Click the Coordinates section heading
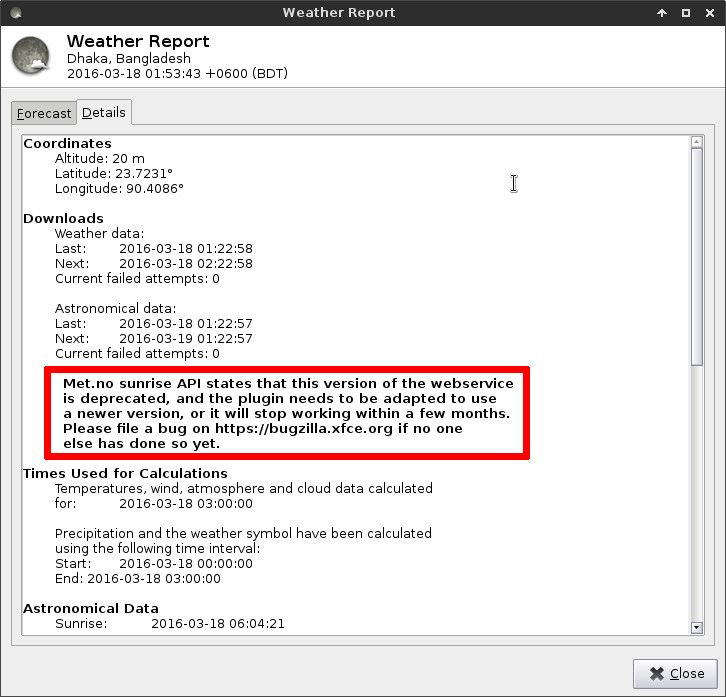This screenshot has height=697, width=726. tap(67, 144)
